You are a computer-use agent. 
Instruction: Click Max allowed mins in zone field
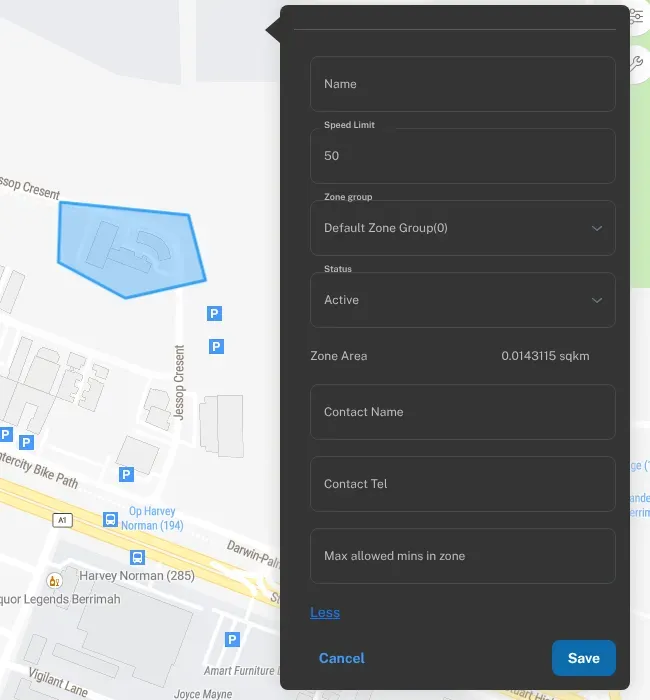462,556
